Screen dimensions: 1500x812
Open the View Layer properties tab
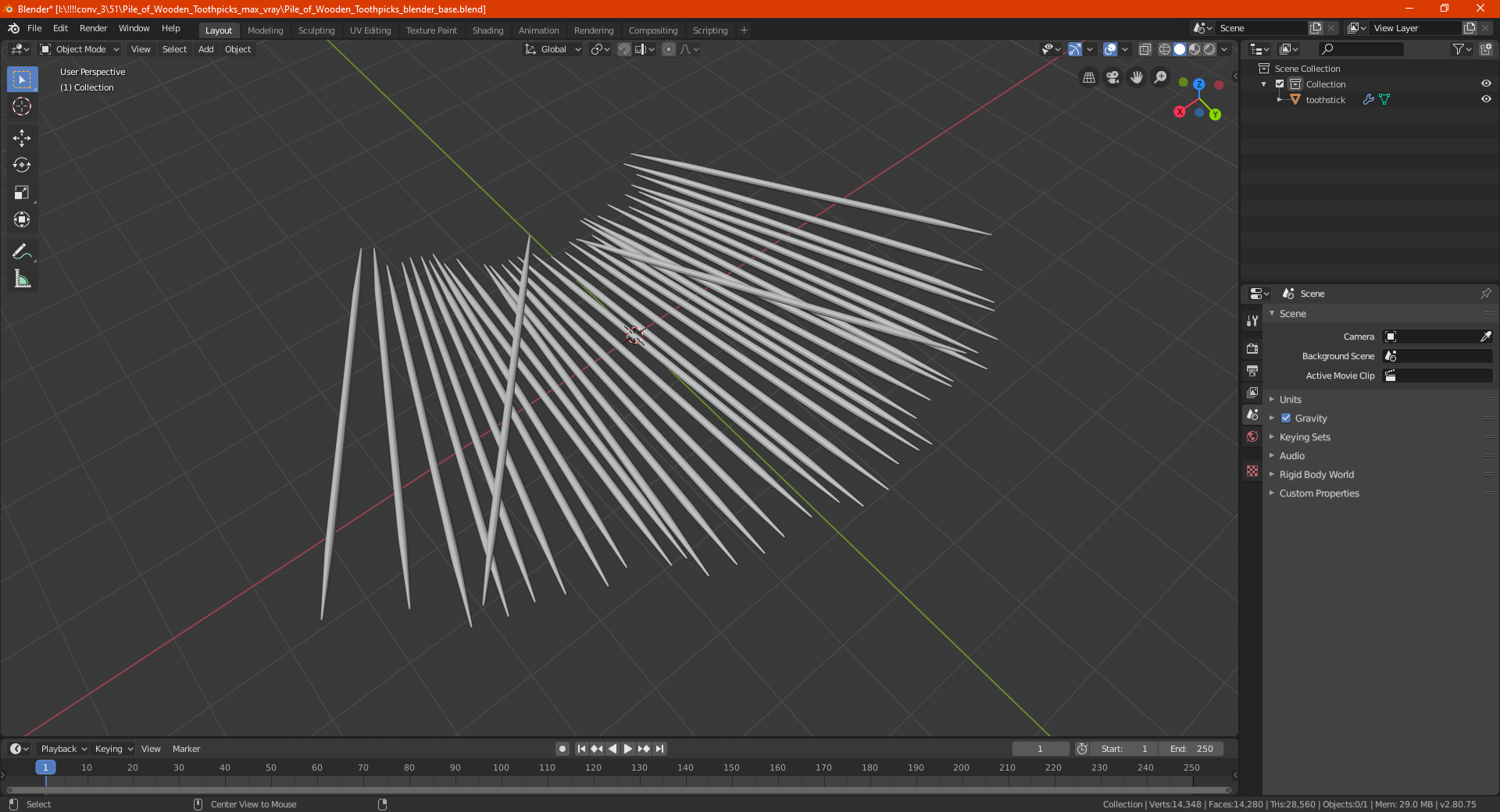coord(1252,392)
